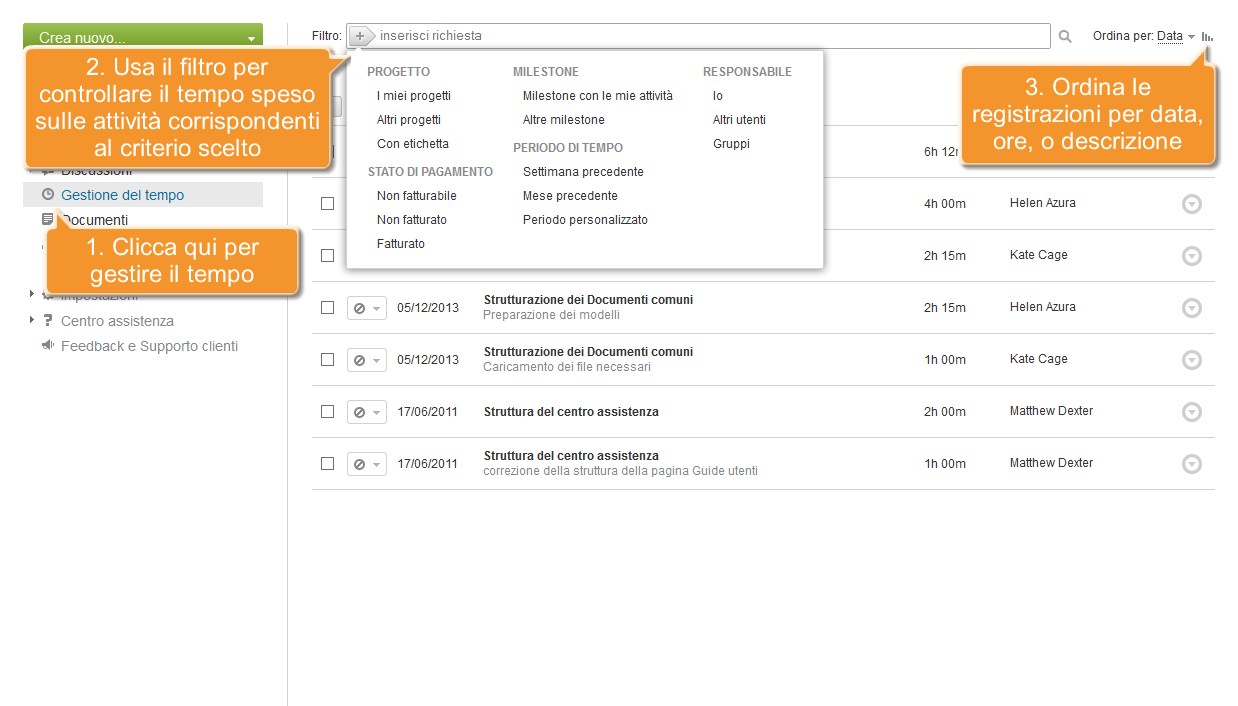Open status dropdown for Matthew Dexter 2h 00m row
1238x706 pixels.
pyautogui.click(x=367, y=412)
